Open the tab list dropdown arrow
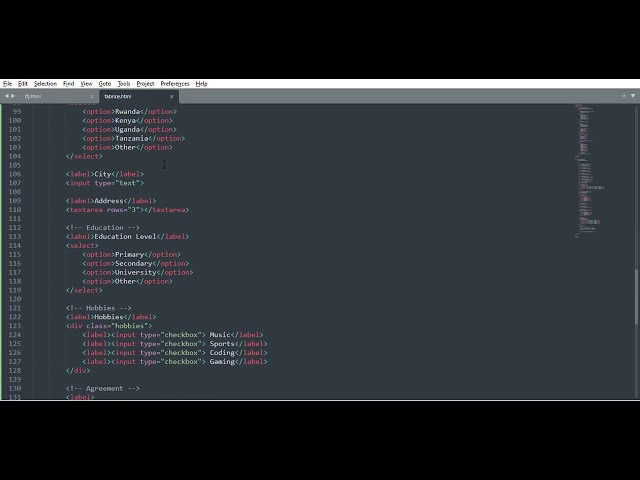640x480 pixels. tap(631, 96)
